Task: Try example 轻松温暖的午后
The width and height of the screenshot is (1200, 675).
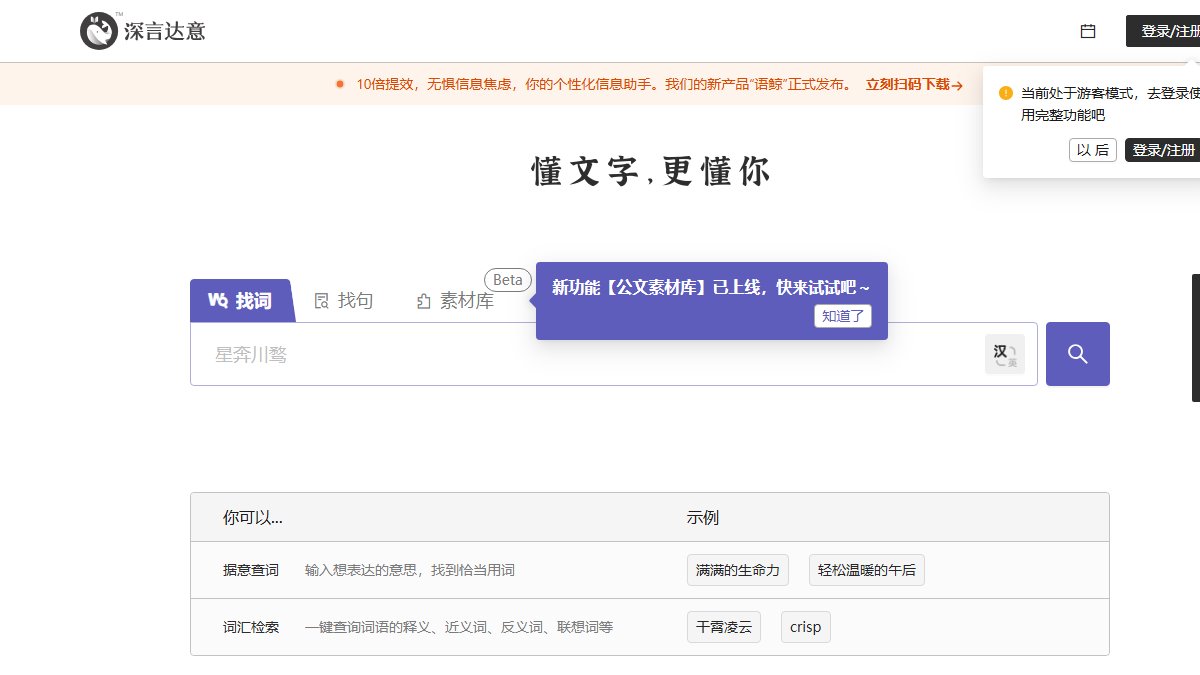Action: tap(866, 570)
